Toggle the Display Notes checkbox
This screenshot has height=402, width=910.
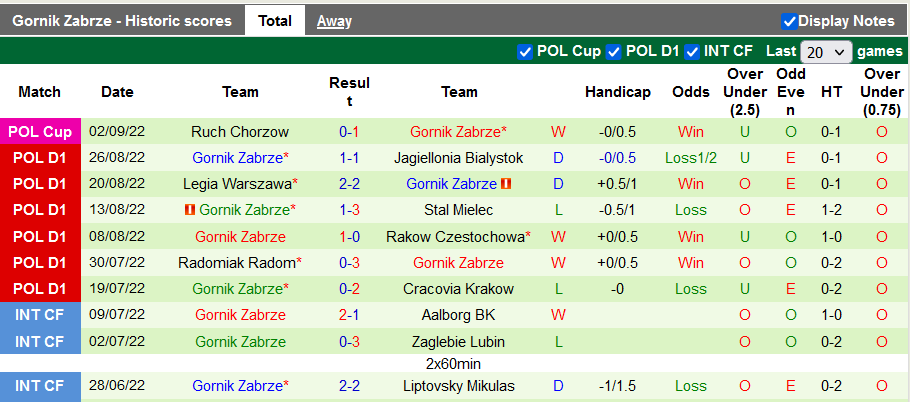coord(790,21)
